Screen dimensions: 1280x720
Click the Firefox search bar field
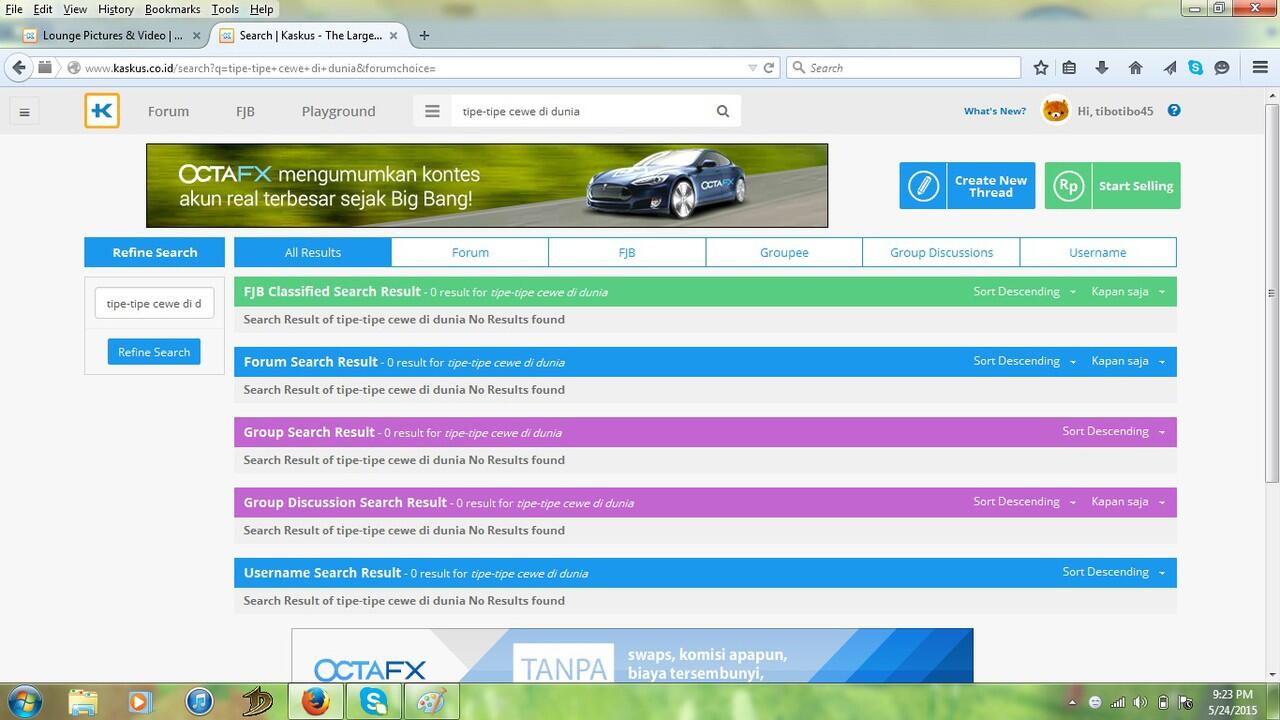pyautogui.click(x=903, y=68)
